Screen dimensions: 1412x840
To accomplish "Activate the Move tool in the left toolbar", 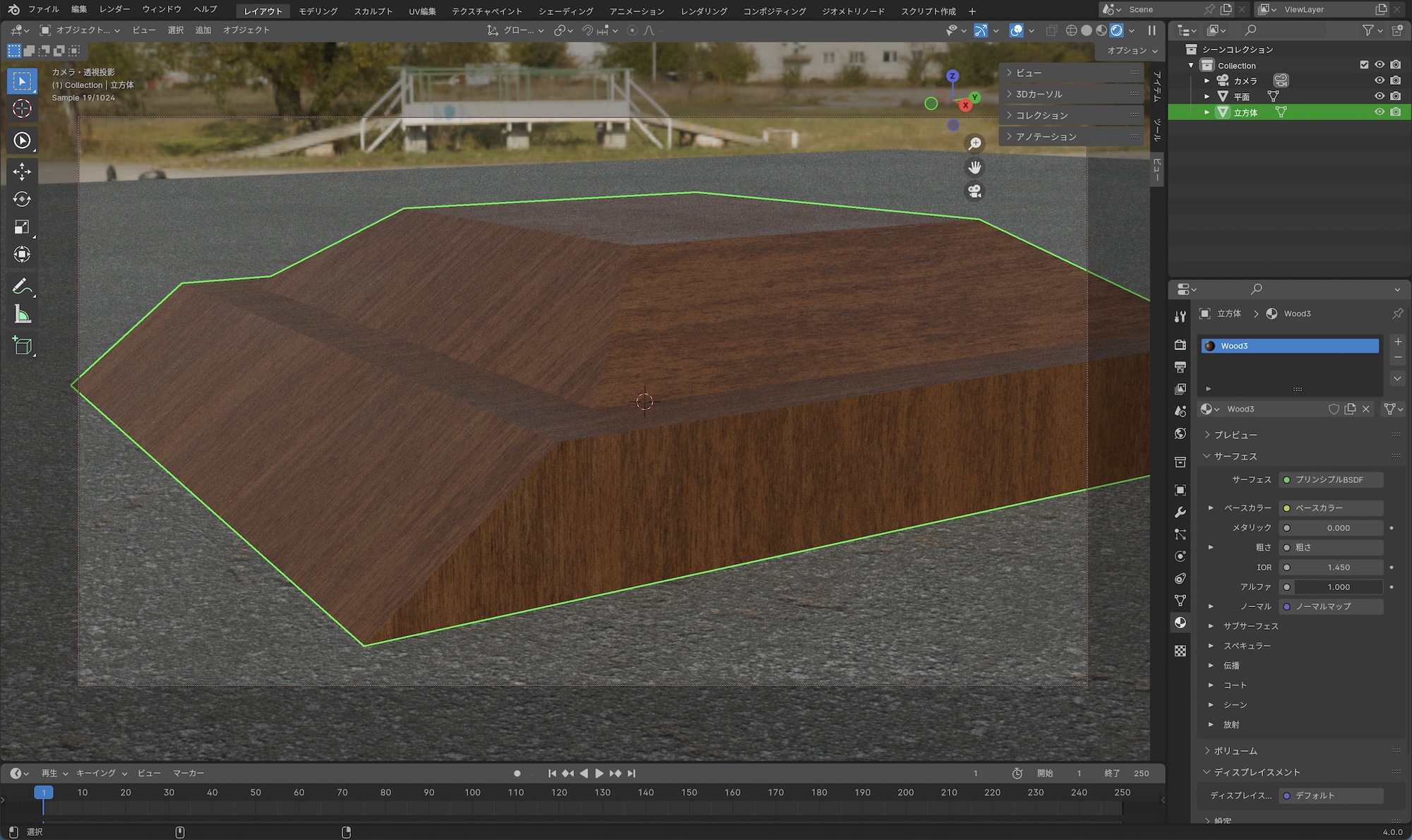I will (x=22, y=172).
